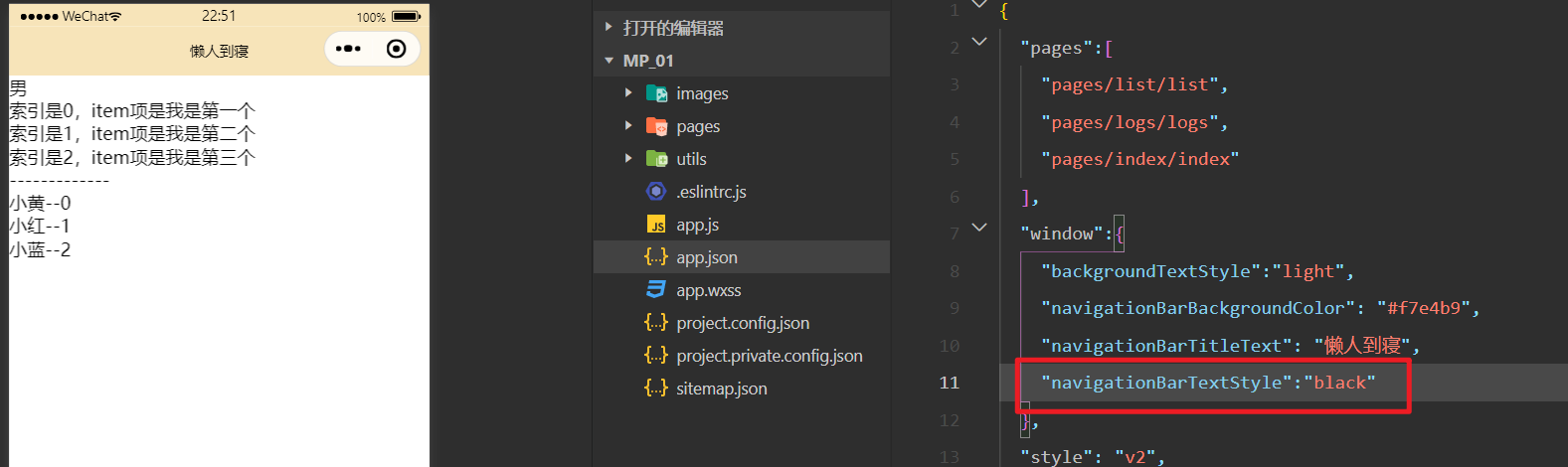Click the project.private.config.json braces icon
Image resolution: width=1568 pixels, height=467 pixels.
pos(656,356)
